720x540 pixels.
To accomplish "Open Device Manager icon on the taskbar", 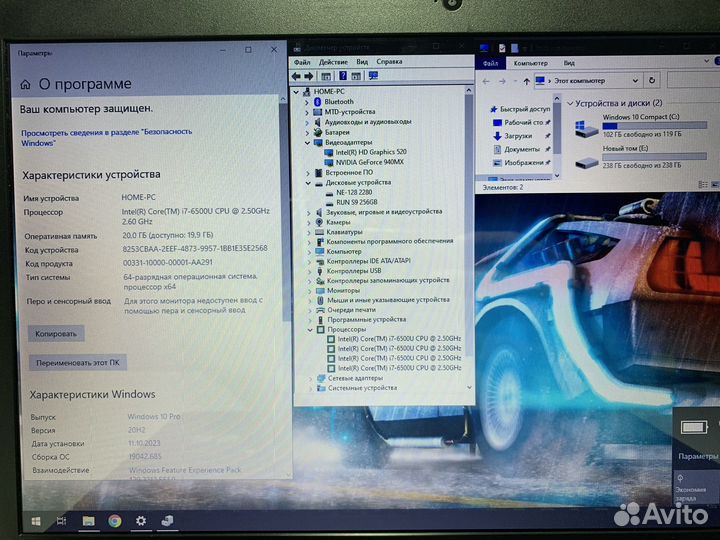I will coord(168,521).
